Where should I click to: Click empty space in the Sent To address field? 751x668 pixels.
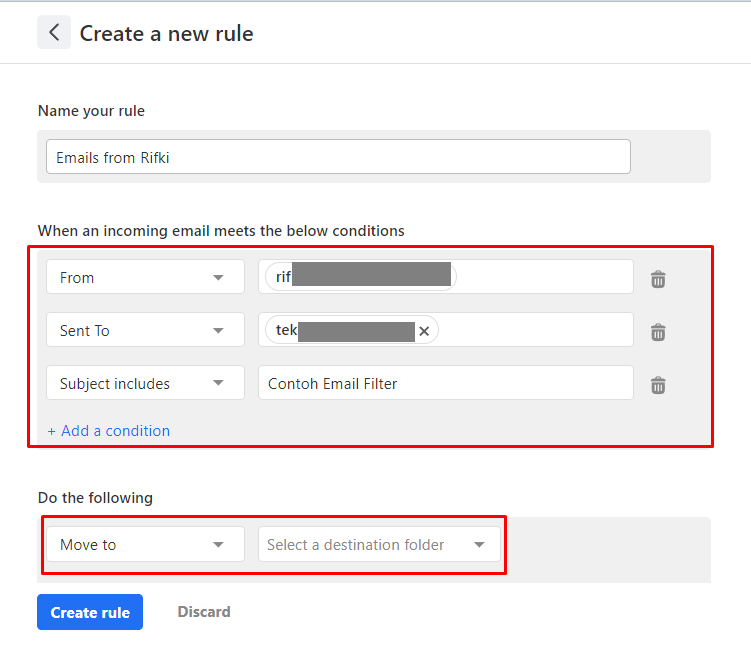click(x=535, y=330)
